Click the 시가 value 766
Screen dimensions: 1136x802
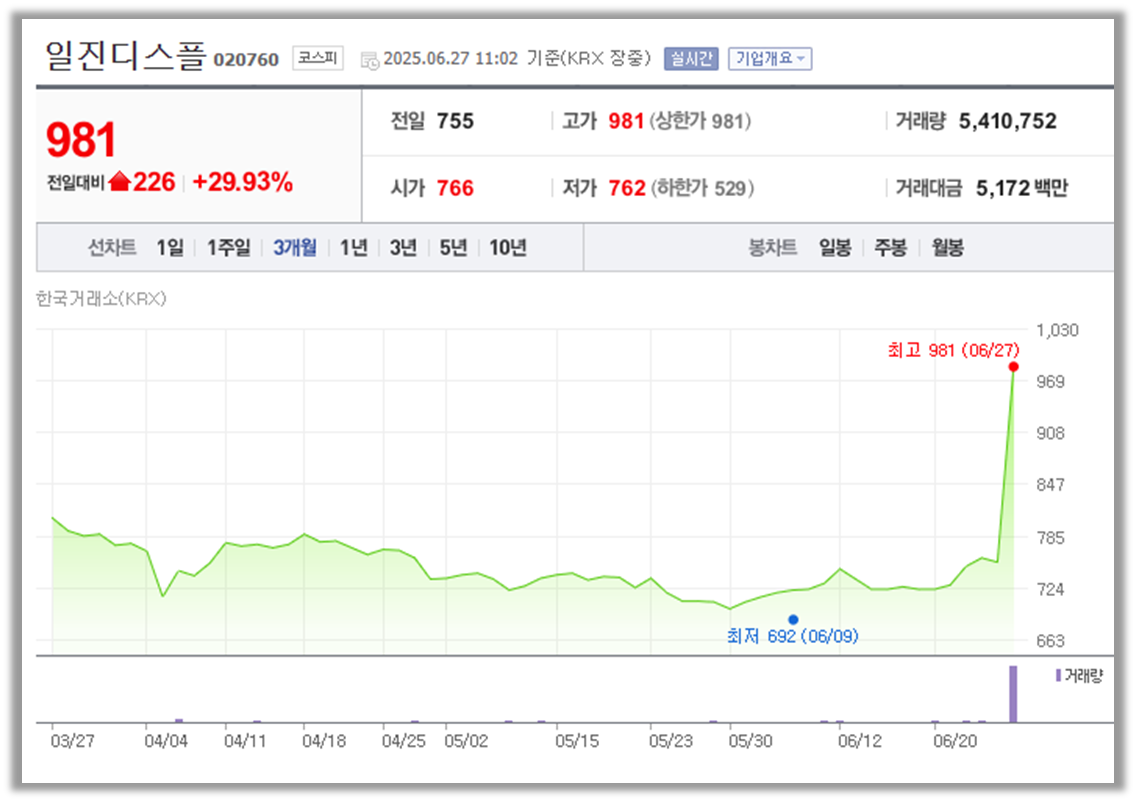(455, 188)
